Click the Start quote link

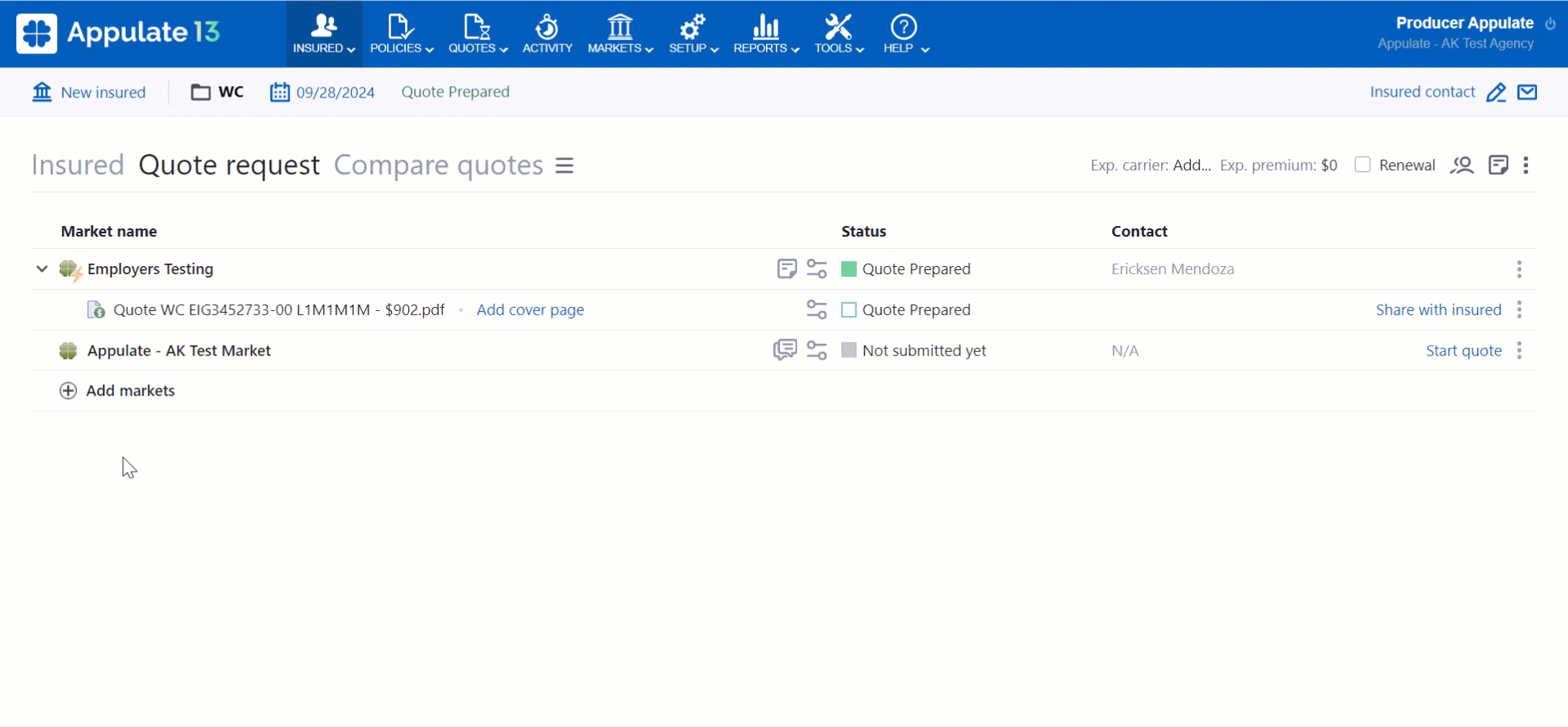tap(1463, 350)
